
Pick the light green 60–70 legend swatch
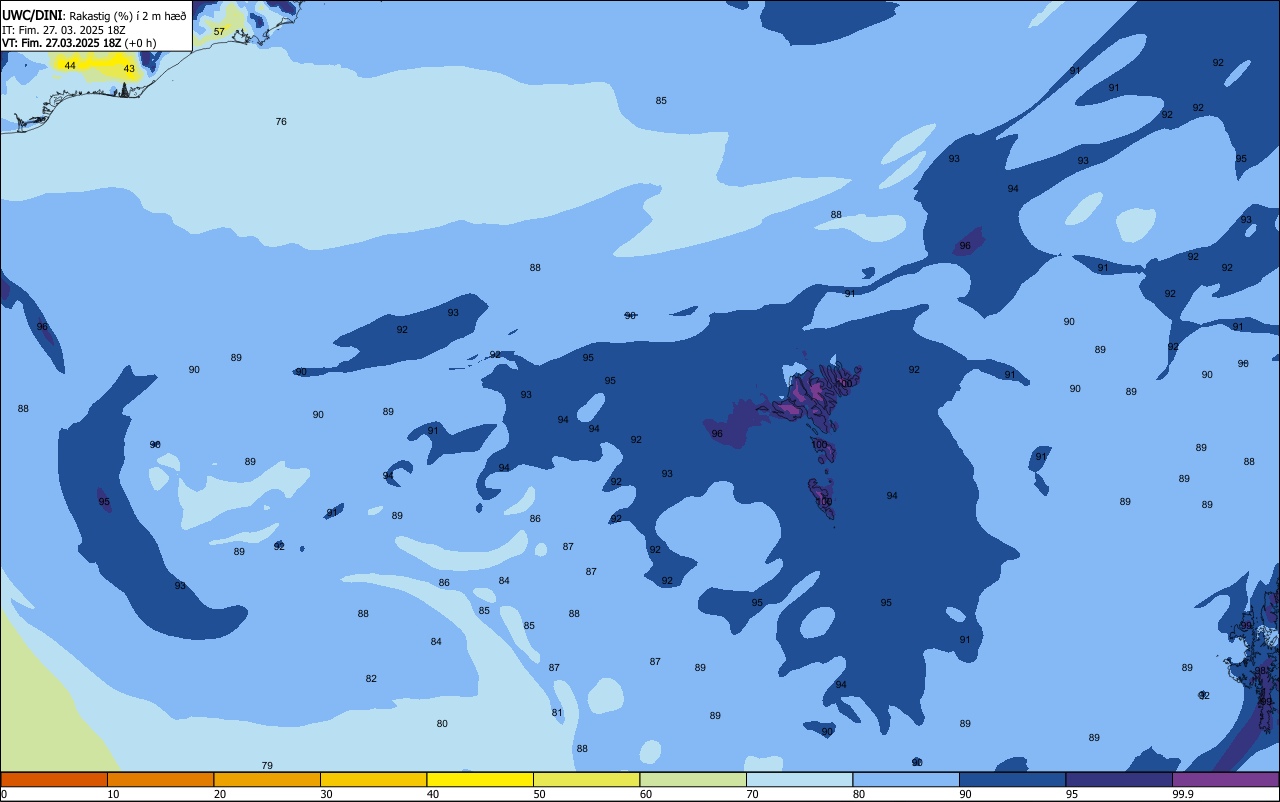coord(693,779)
